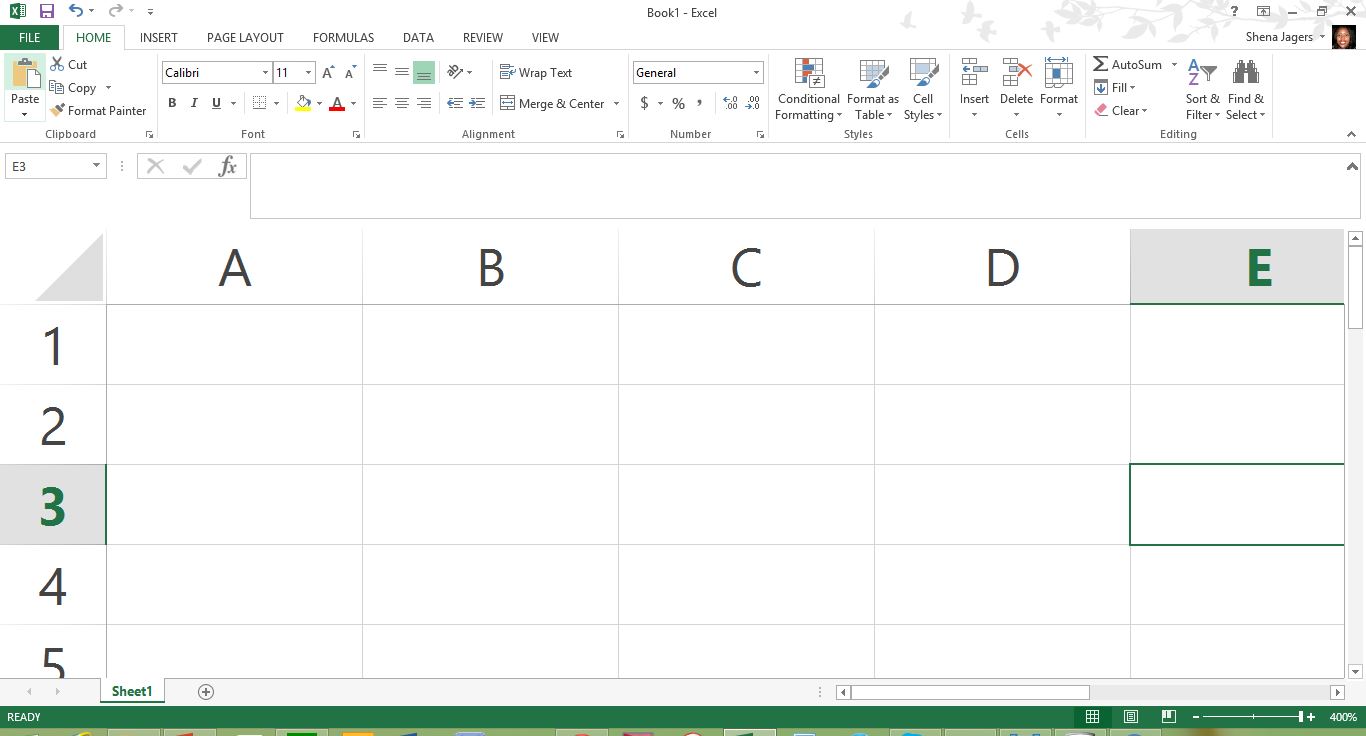This screenshot has width=1366, height=736.
Task: Increase font size with the large A
Action: 328,73
